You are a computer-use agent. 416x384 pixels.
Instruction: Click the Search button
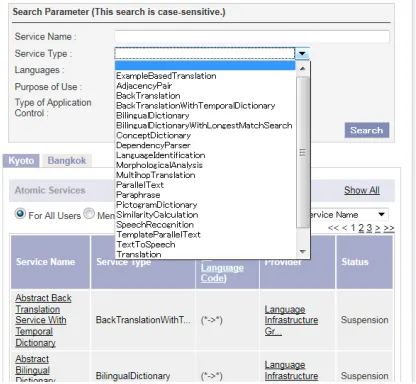click(x=367, y=130)
